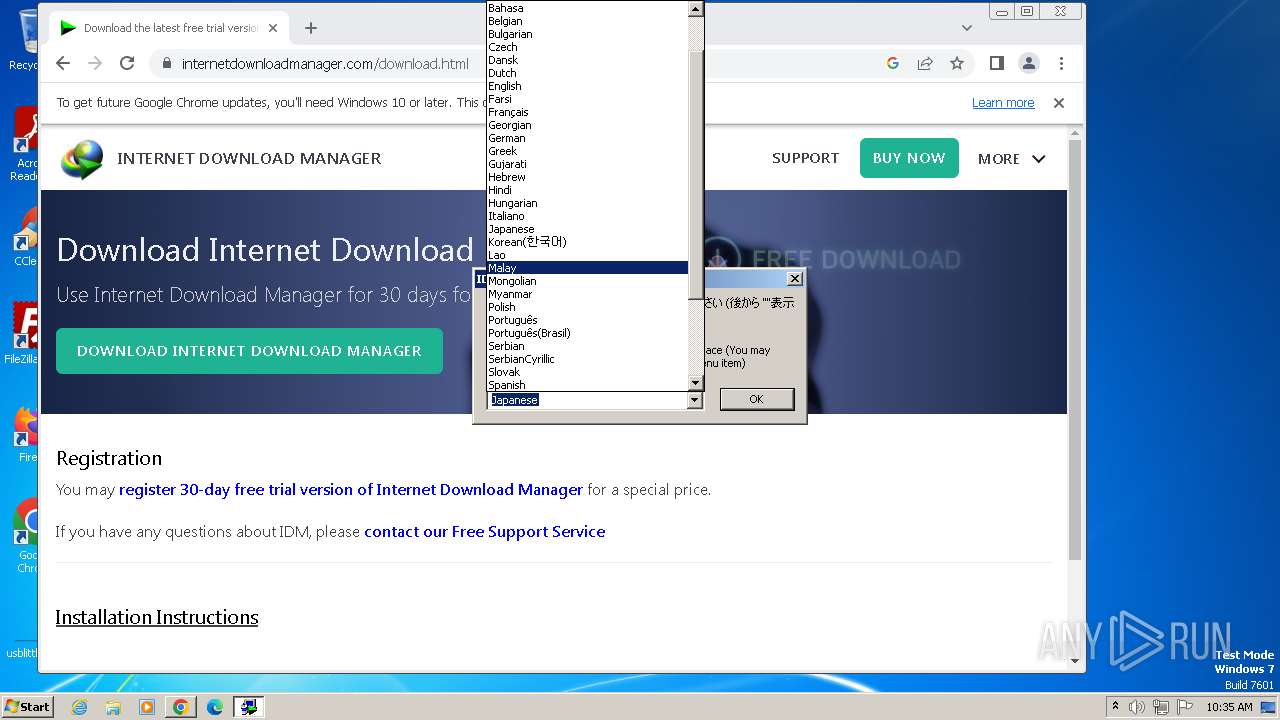Collapse the language combo box arrow

(x=695, y=400)
